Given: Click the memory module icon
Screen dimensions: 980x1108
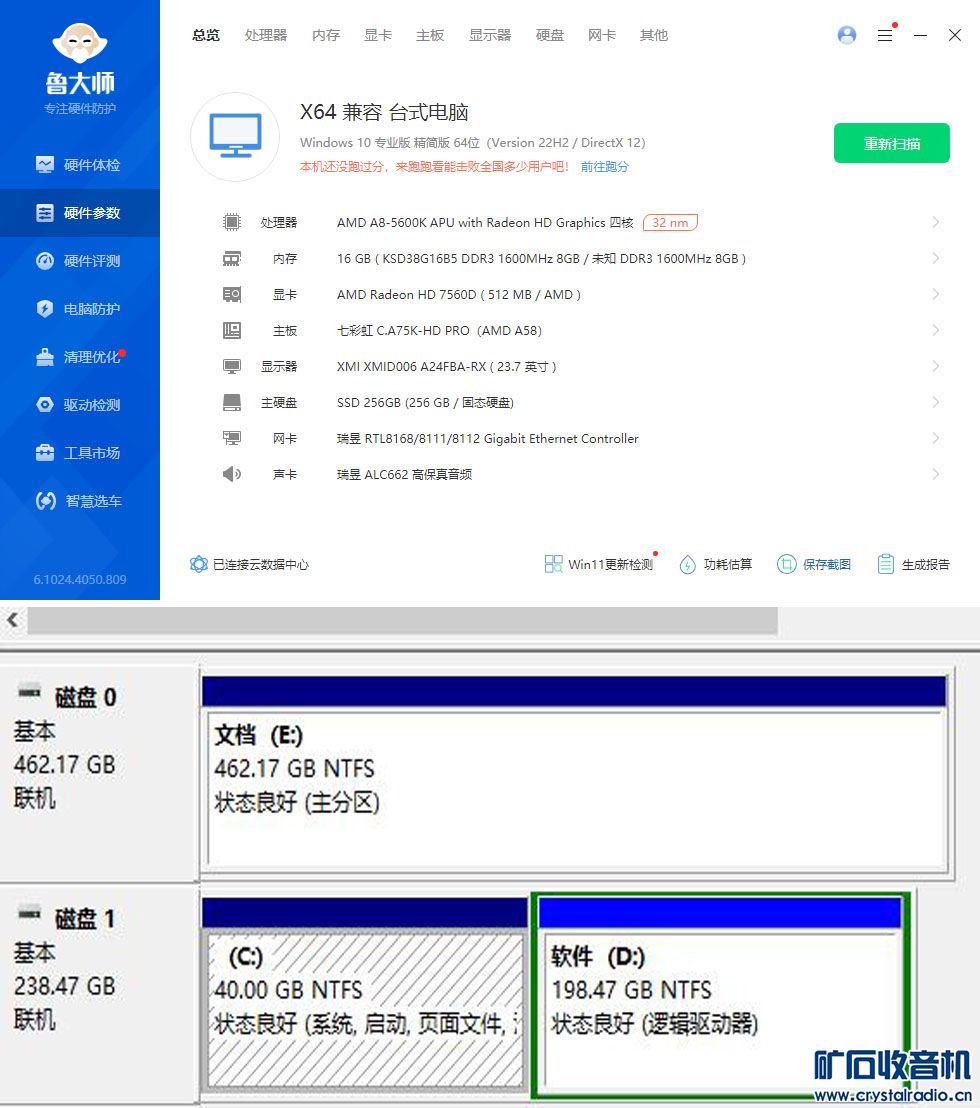Looking at the screenshot, I should 232,258.
